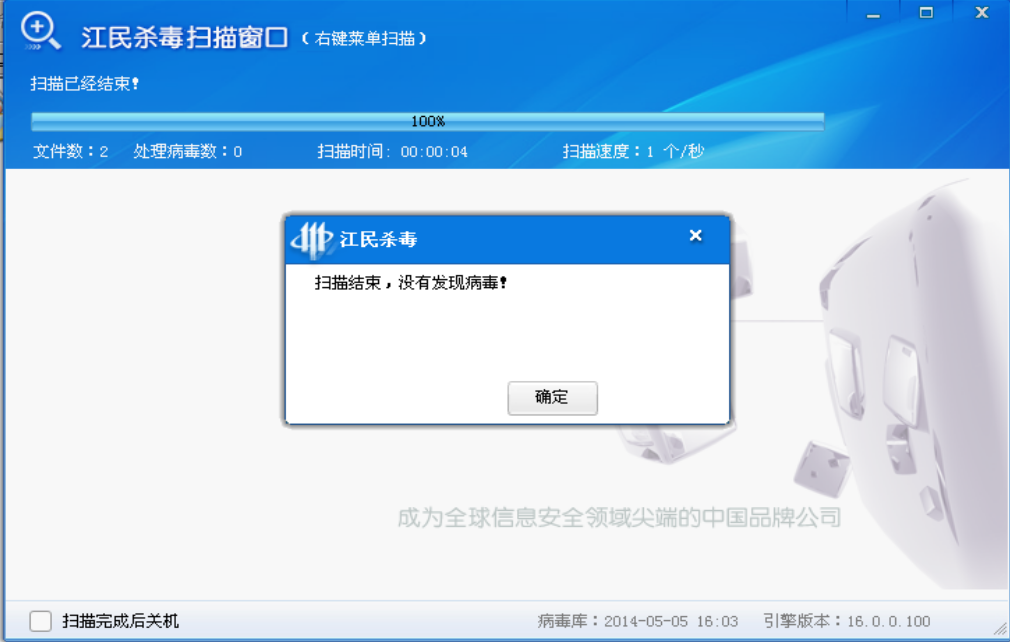Screen dimensions: 1010x642
Task: Click the 扫描结束,没有发现病毒 message text
Action: coord(411,283)
